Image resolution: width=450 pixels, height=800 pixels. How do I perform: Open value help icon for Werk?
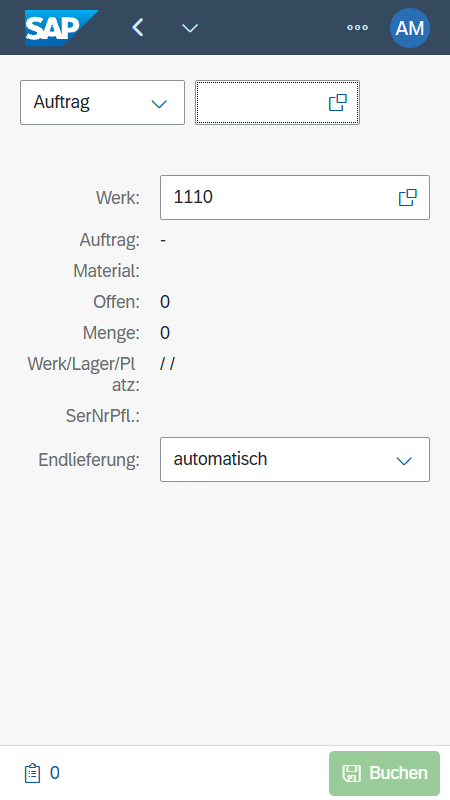click(x=408, y=197)
